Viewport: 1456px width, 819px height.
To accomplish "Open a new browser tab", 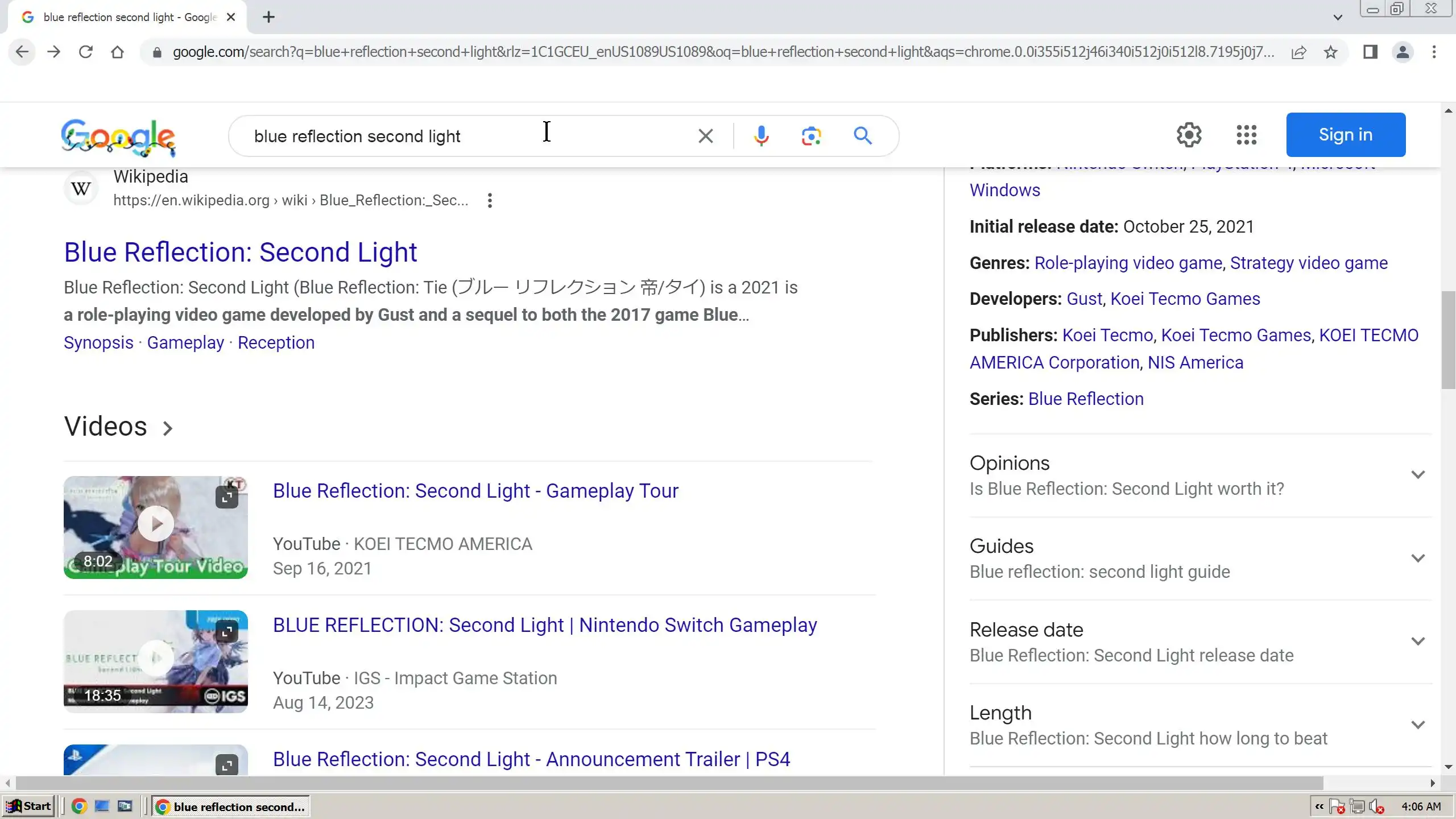I will (268, 17).
